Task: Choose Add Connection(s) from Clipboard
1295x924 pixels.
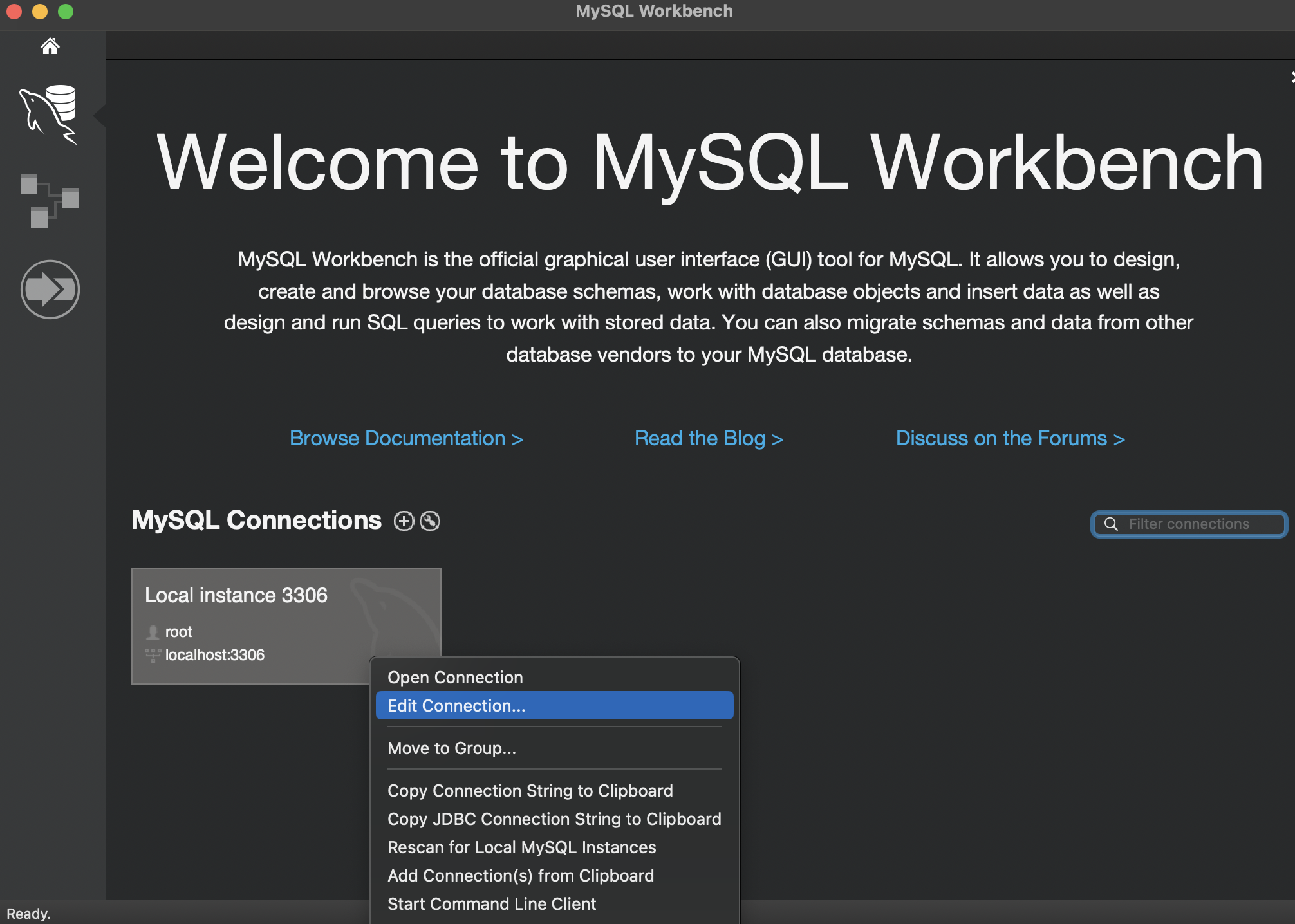Action: (520, 876)
